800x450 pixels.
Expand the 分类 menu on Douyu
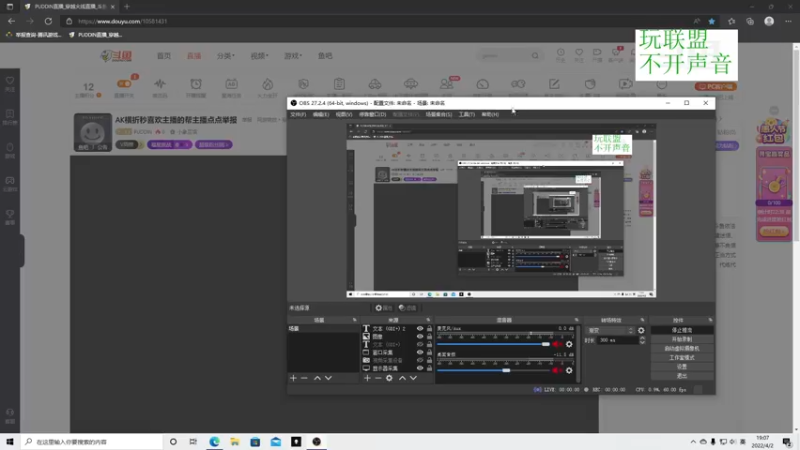[x=225, y=56]
